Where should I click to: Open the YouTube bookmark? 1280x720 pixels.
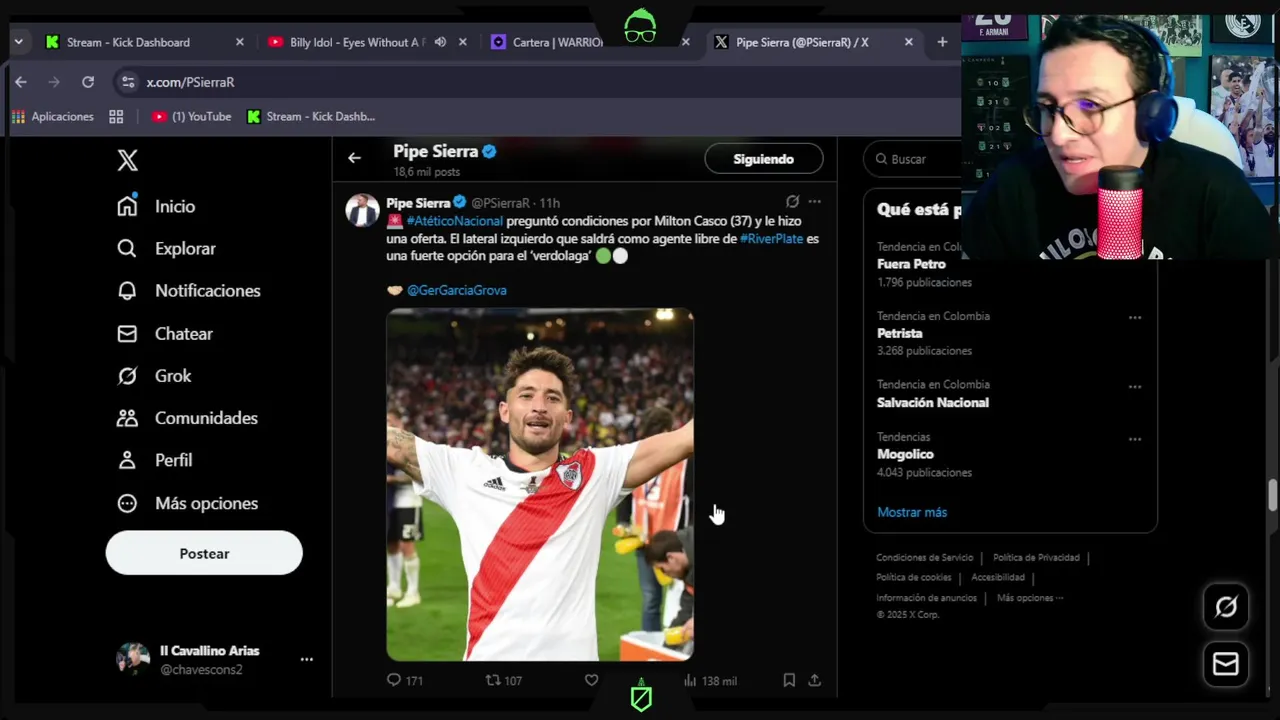coord(191,117)
